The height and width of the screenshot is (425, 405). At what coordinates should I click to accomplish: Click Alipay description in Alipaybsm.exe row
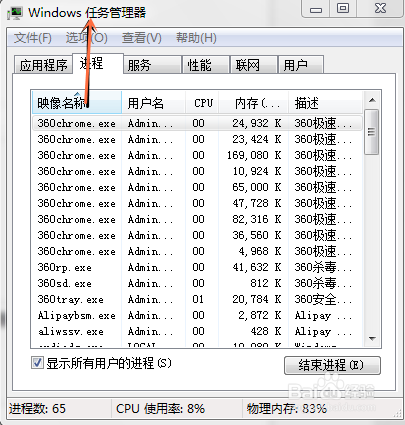(323, 315)
